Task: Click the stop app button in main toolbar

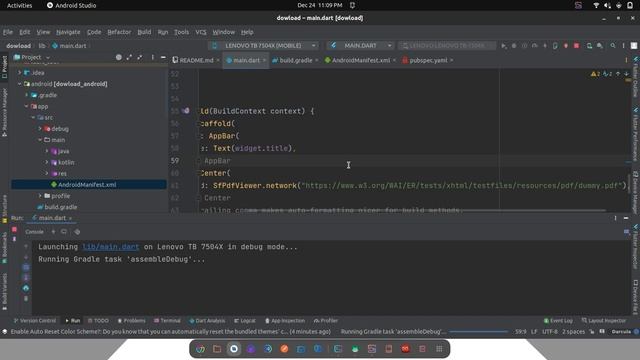Action: [x=576, y=46]
